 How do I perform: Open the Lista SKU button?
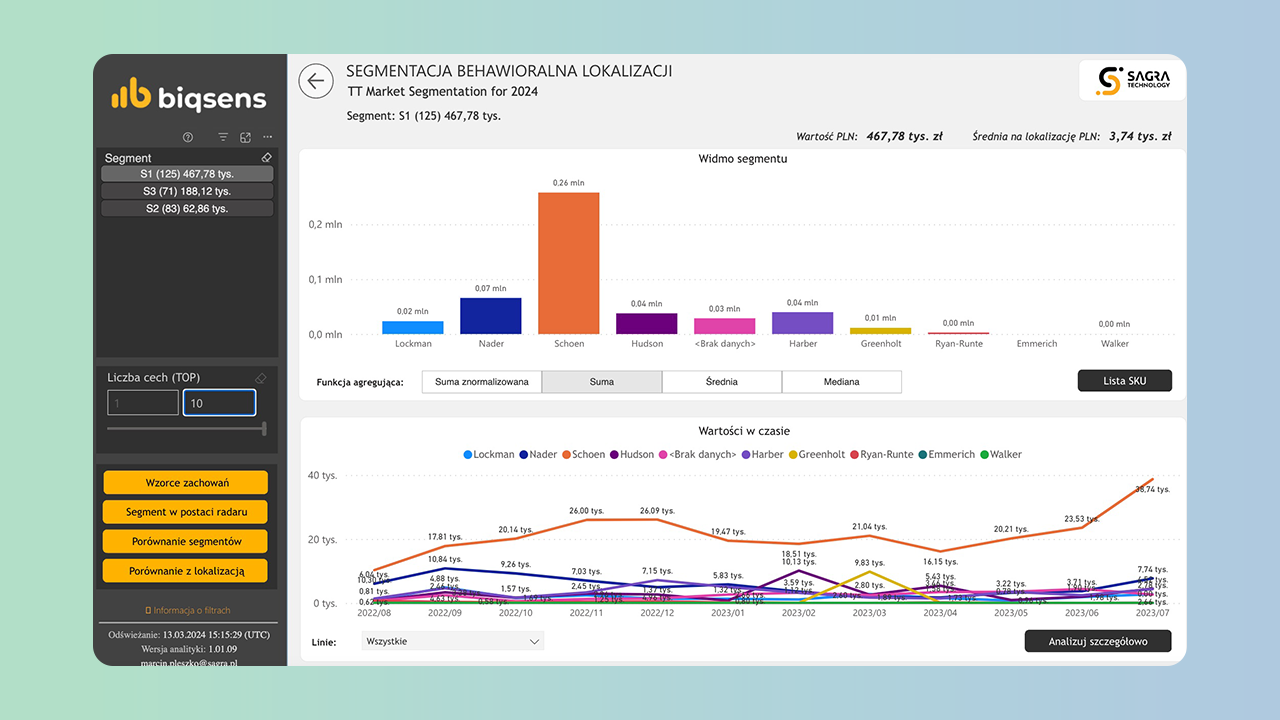(1124, 381)
